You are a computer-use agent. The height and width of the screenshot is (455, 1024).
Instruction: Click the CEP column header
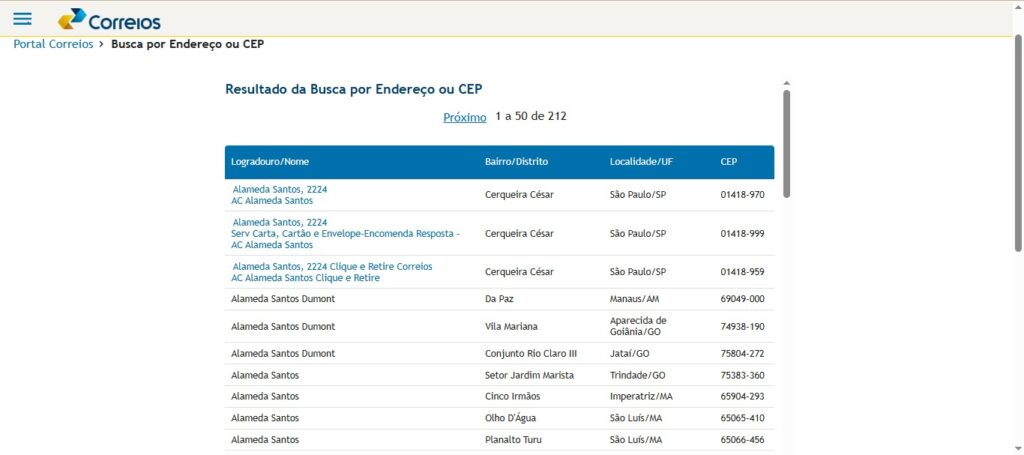click(729, 162)
